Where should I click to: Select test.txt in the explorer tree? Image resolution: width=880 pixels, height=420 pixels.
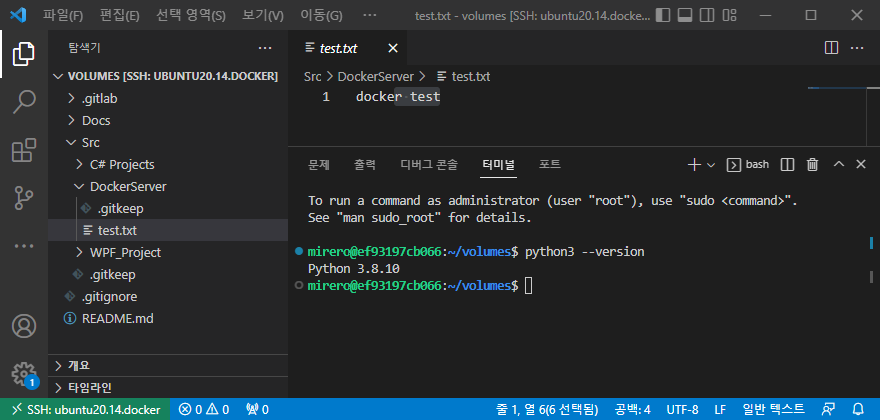coord(168,230)
